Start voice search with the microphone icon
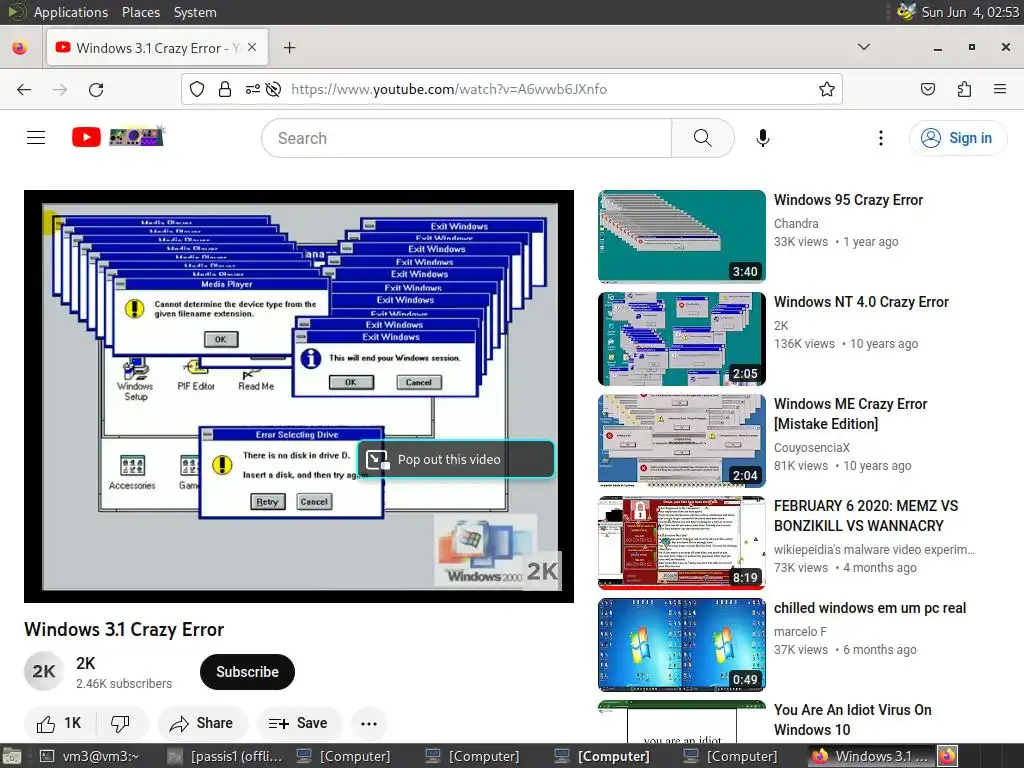 tap(763, 138)
